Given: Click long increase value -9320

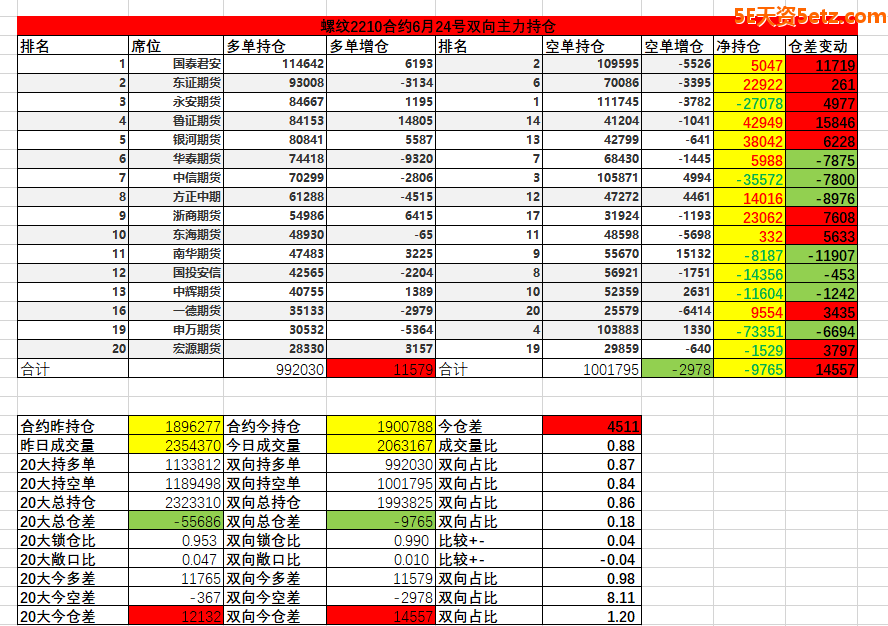Looking at the screenshot, I should pos(381,159).
